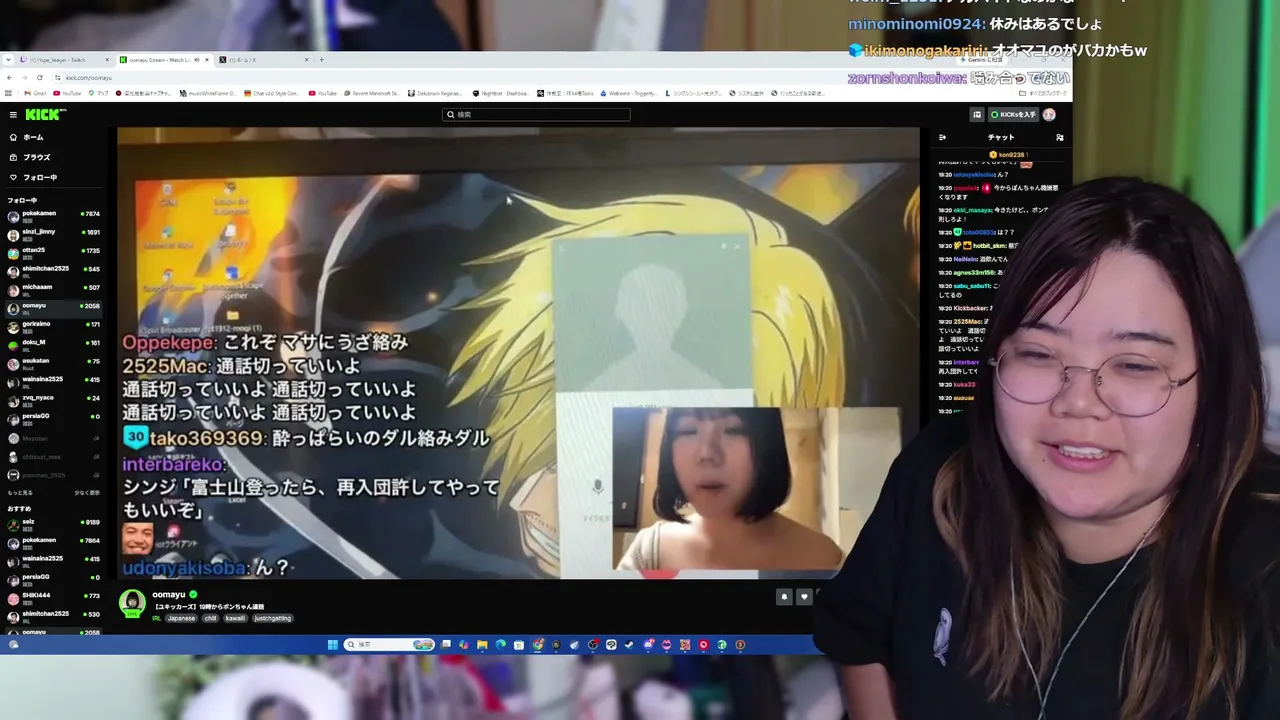Click doku_M avatar in followed list
This screenshot has width=1280, height=720.
[x=13, y=344]
